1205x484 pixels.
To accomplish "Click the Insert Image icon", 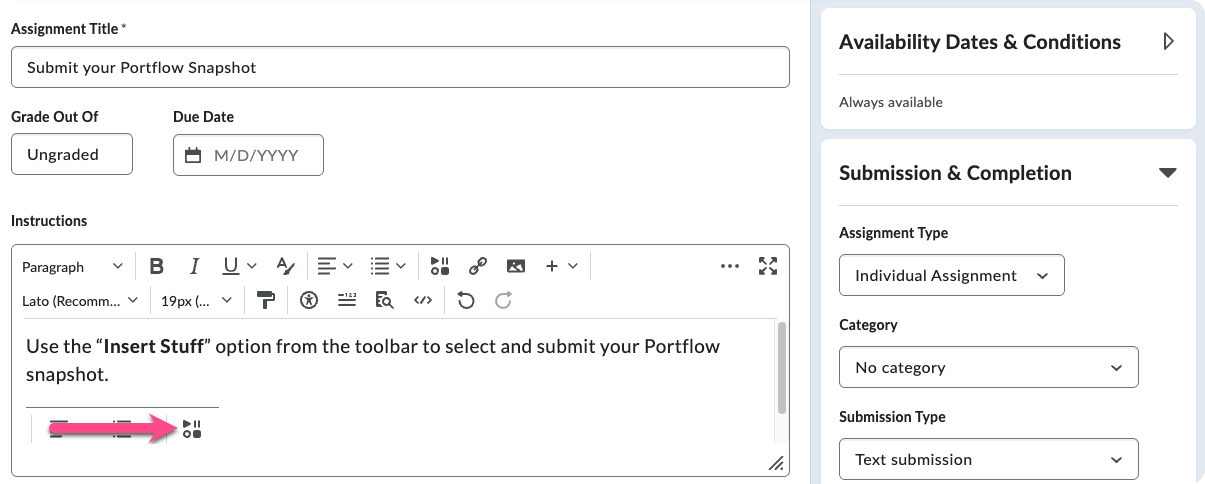I will pos(516,266).
